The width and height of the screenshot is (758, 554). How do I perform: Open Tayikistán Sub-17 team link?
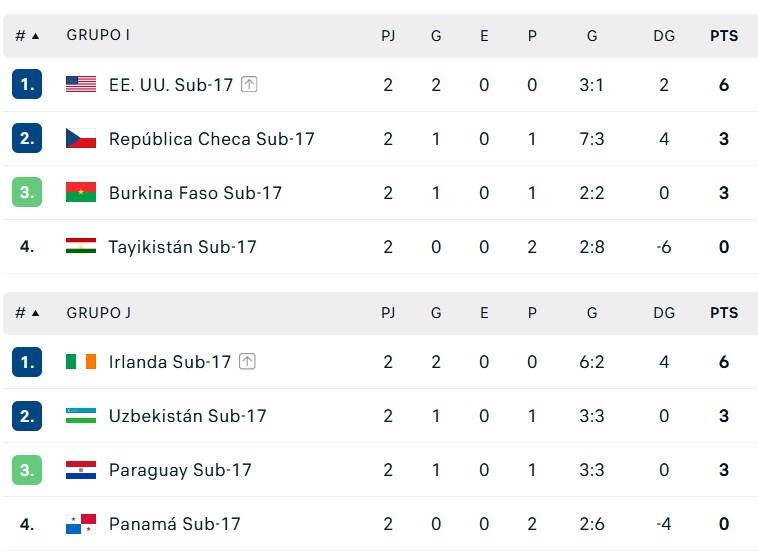coord(182,247)
